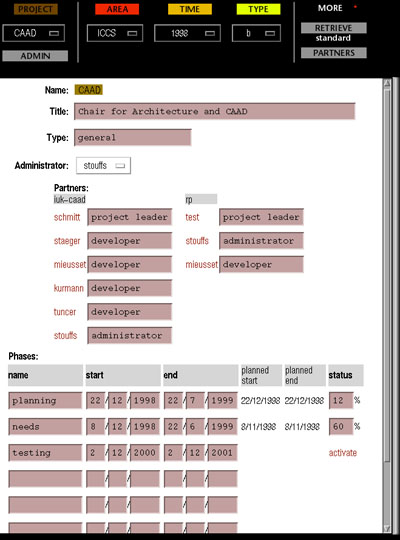This screenshot has height=540, width=400.
Task: Click the CAAD name tag
Action: coord(89,90)
